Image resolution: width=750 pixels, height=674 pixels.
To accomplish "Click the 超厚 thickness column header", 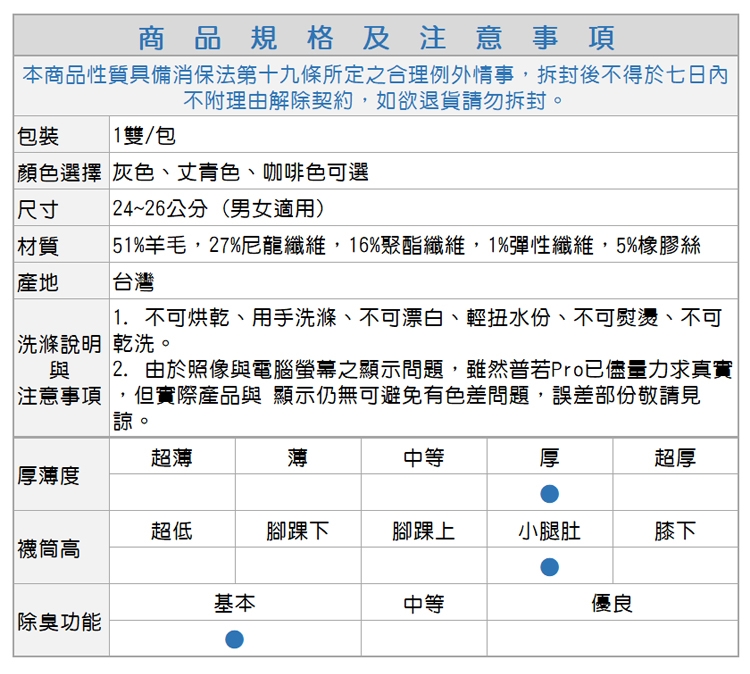I will tap(675, 458).
